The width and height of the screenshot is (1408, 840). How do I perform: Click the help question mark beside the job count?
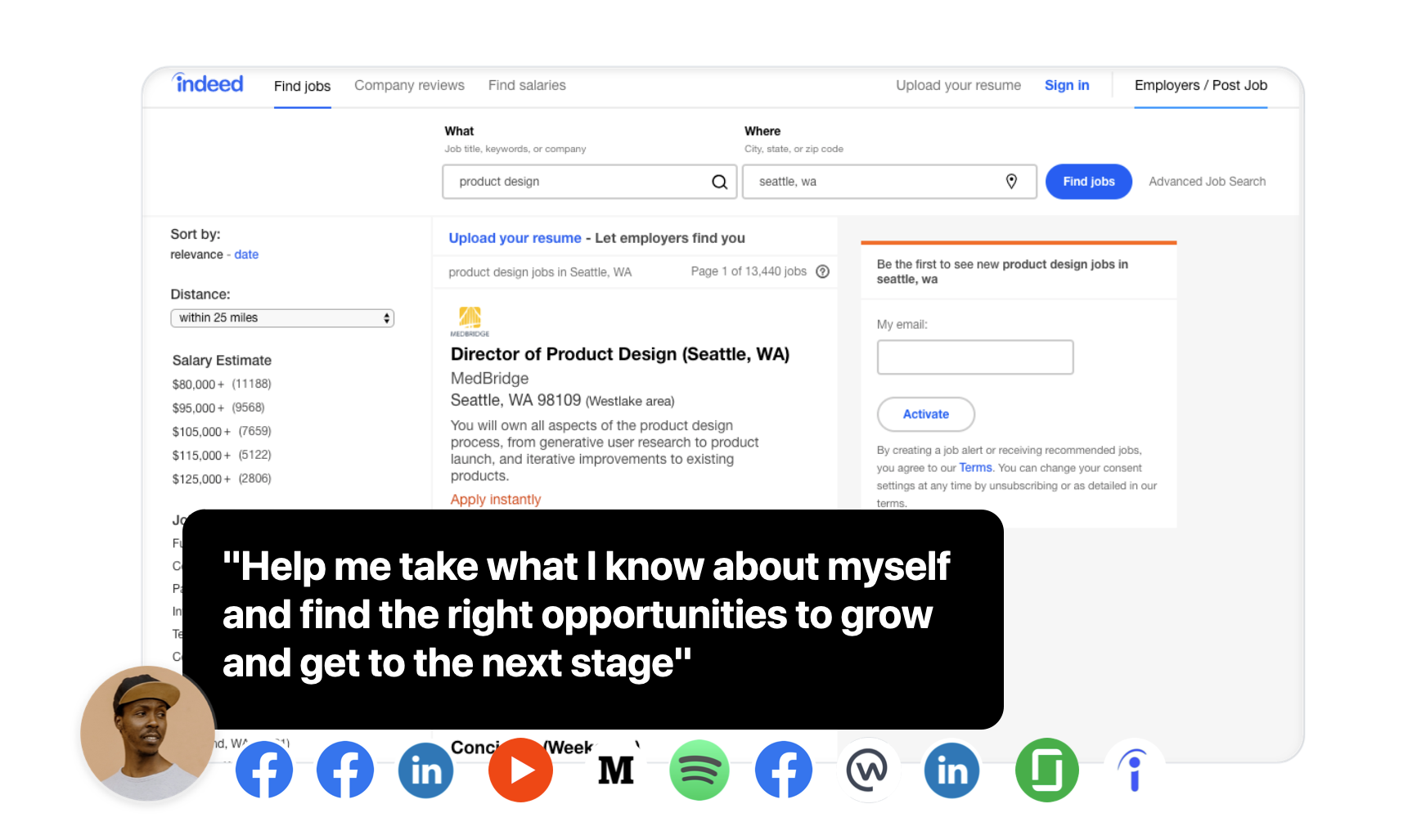pyautogui.click(x=823, y=272)
